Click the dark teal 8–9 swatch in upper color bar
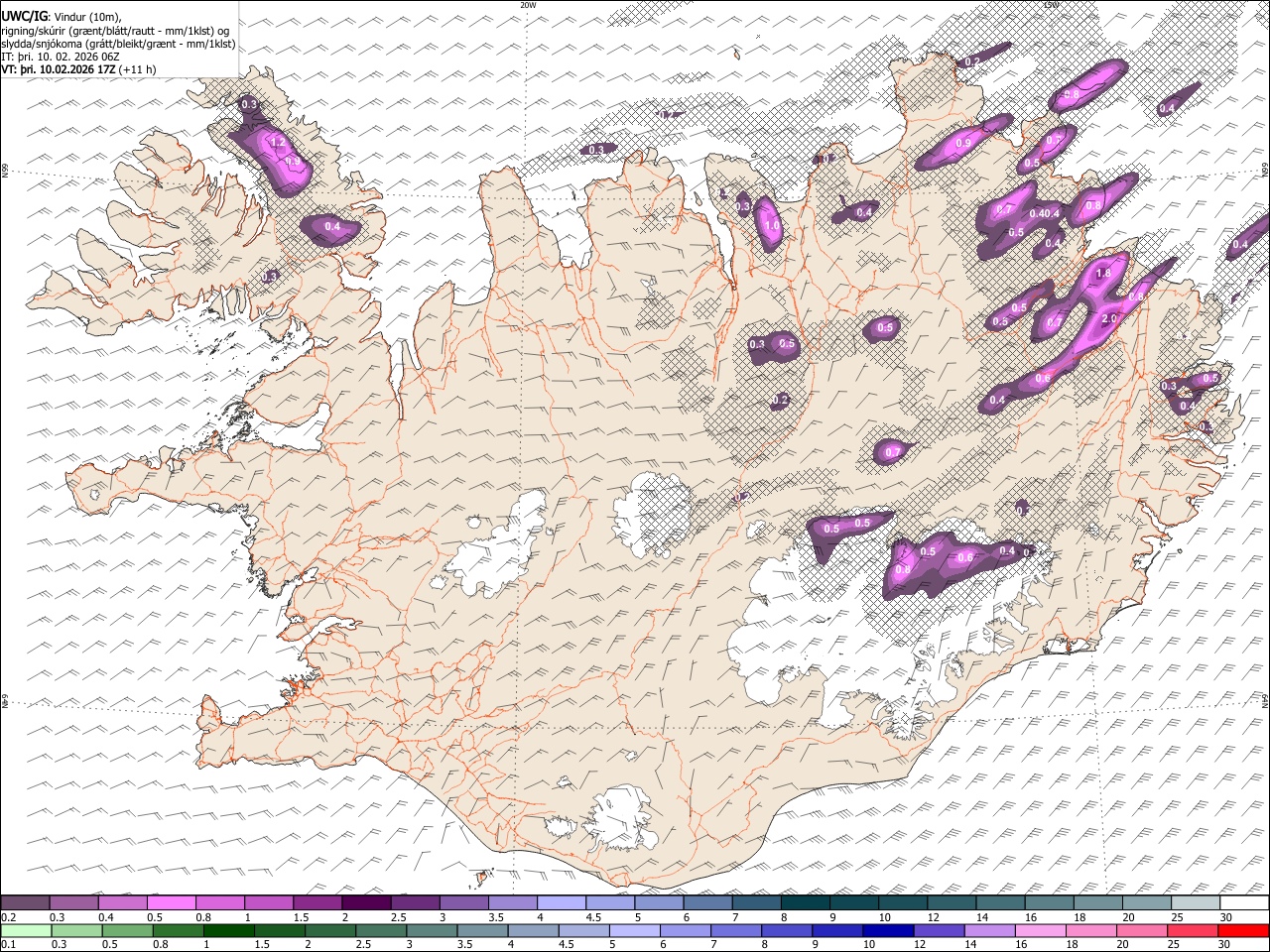This screenshot has width=1270, height=952. [x=805, y=902]
